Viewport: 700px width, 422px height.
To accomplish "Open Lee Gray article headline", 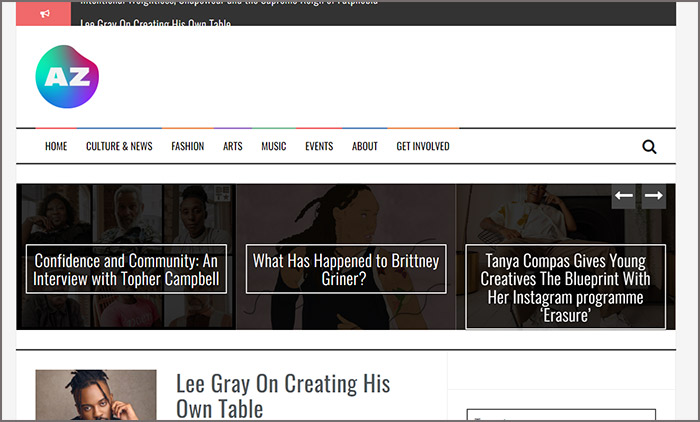I will pos(283,396).
